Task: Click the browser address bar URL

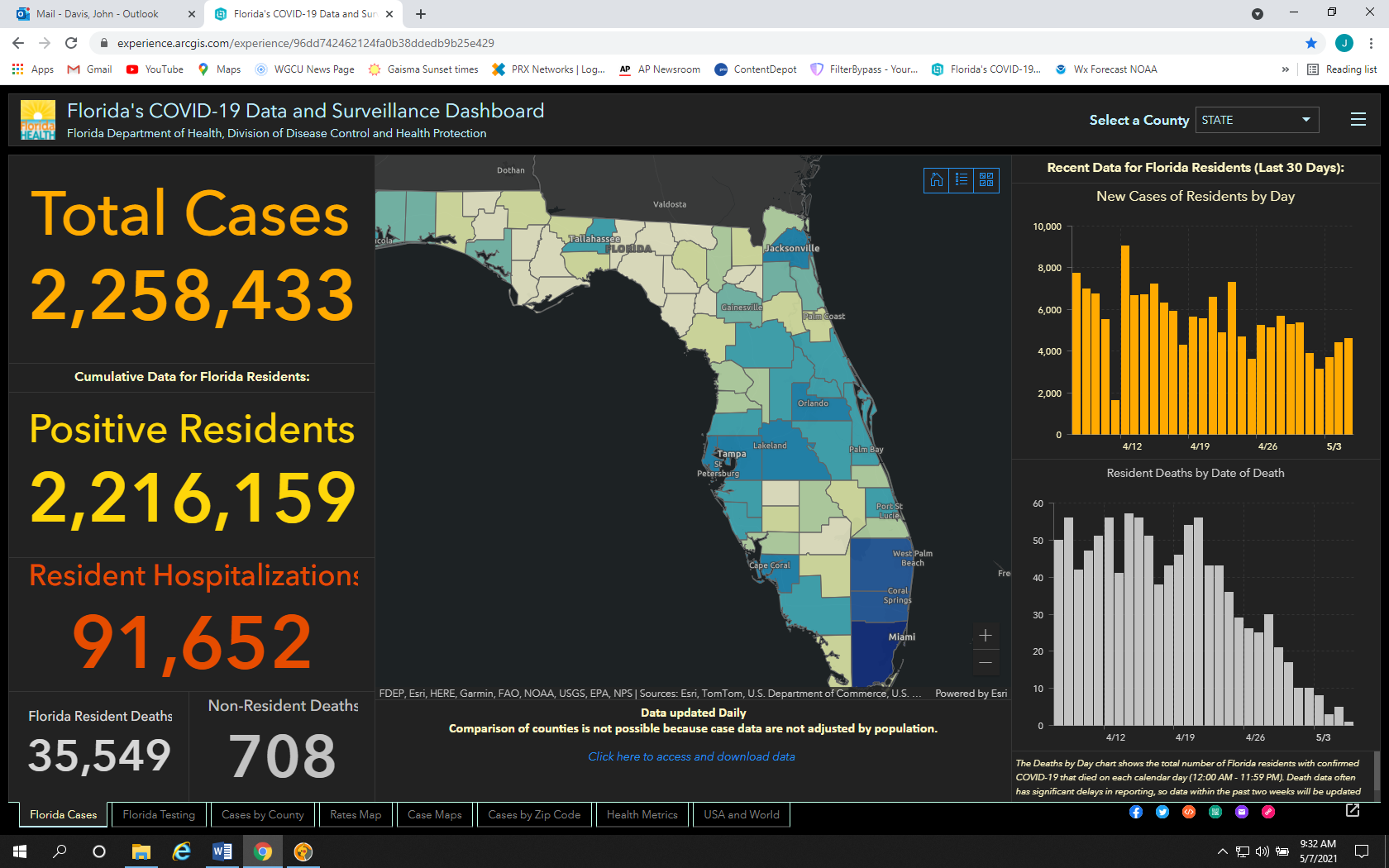Action: (x=306, y=43)
